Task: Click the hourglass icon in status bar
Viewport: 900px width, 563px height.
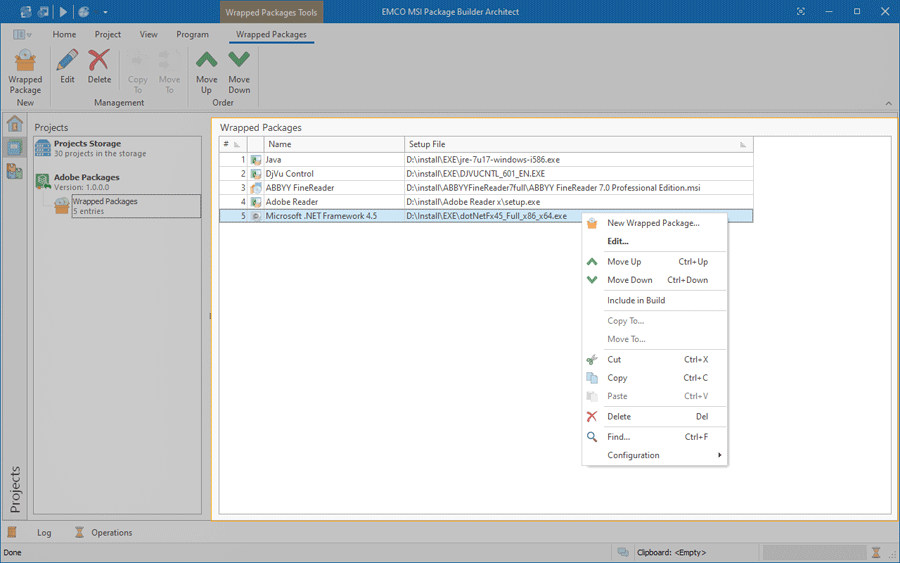Action: 876,553
